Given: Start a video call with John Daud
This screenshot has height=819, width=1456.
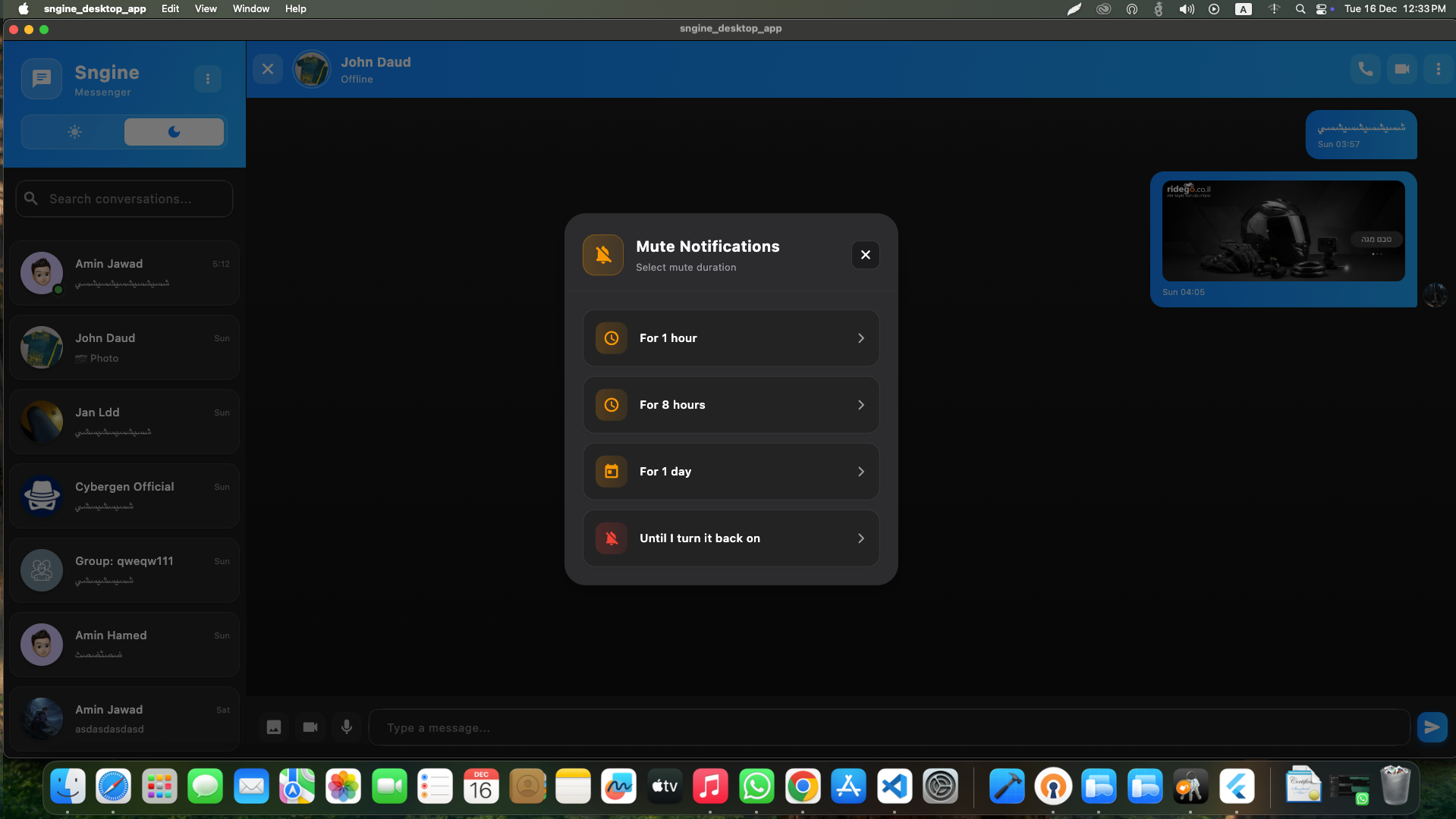Looking at the screenshot, I should [1401, 68].
